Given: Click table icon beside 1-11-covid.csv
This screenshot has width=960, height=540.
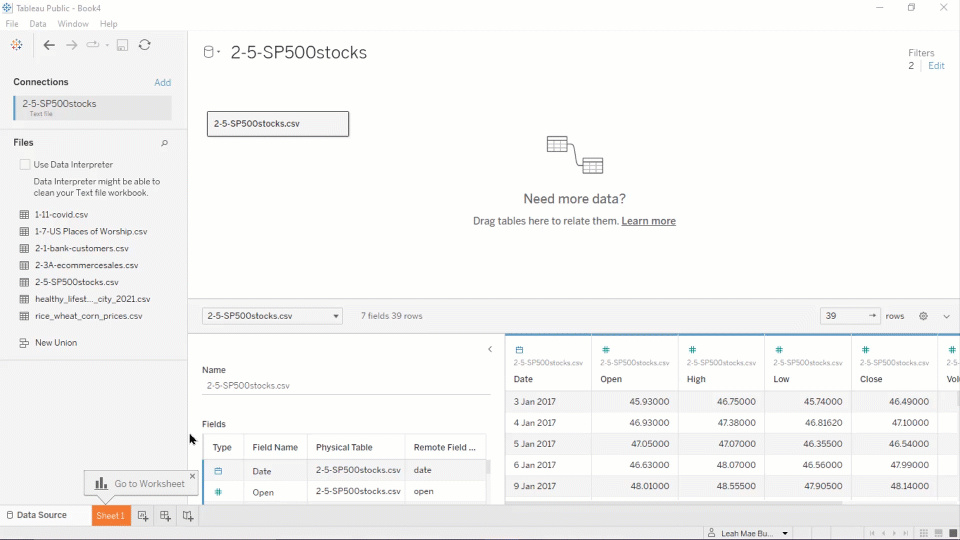Looking at the screenshot, I should coord(24,214).
